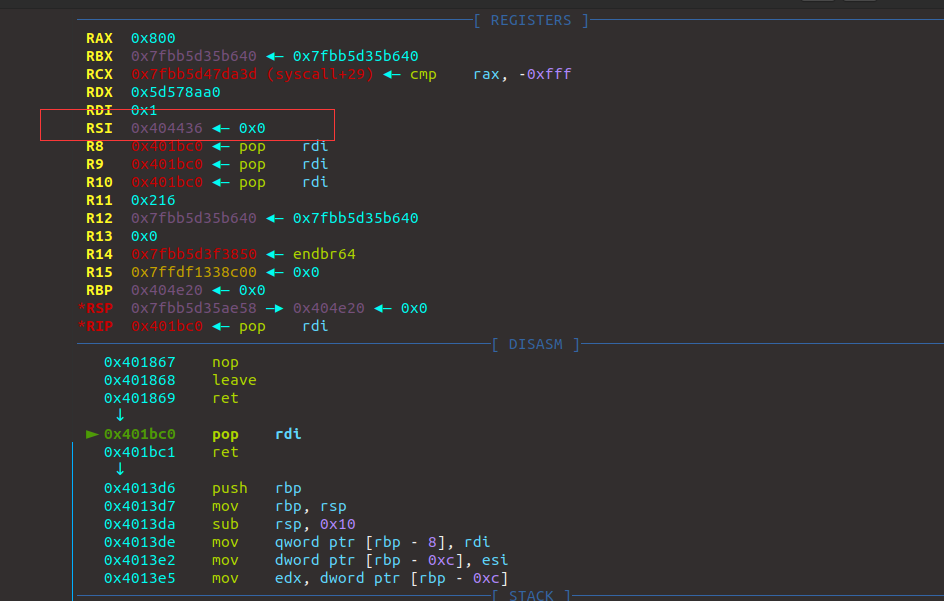Select the RSP address 0x7fbb5d35ae58

193,308
